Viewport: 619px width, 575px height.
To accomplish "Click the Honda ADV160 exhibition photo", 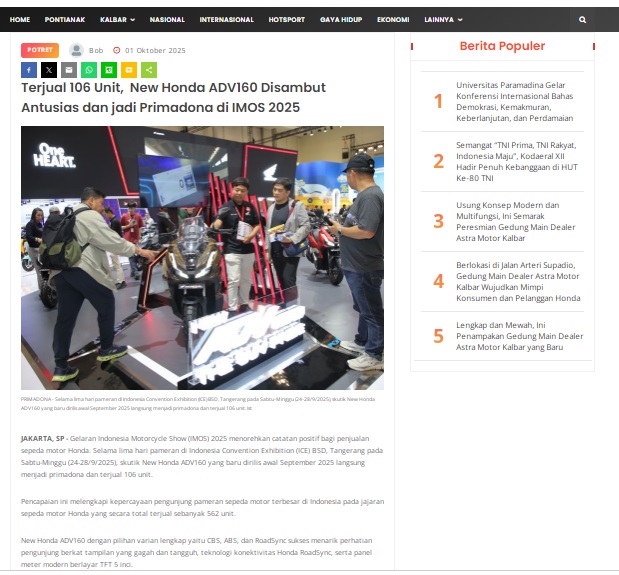I will pos(202,257).
